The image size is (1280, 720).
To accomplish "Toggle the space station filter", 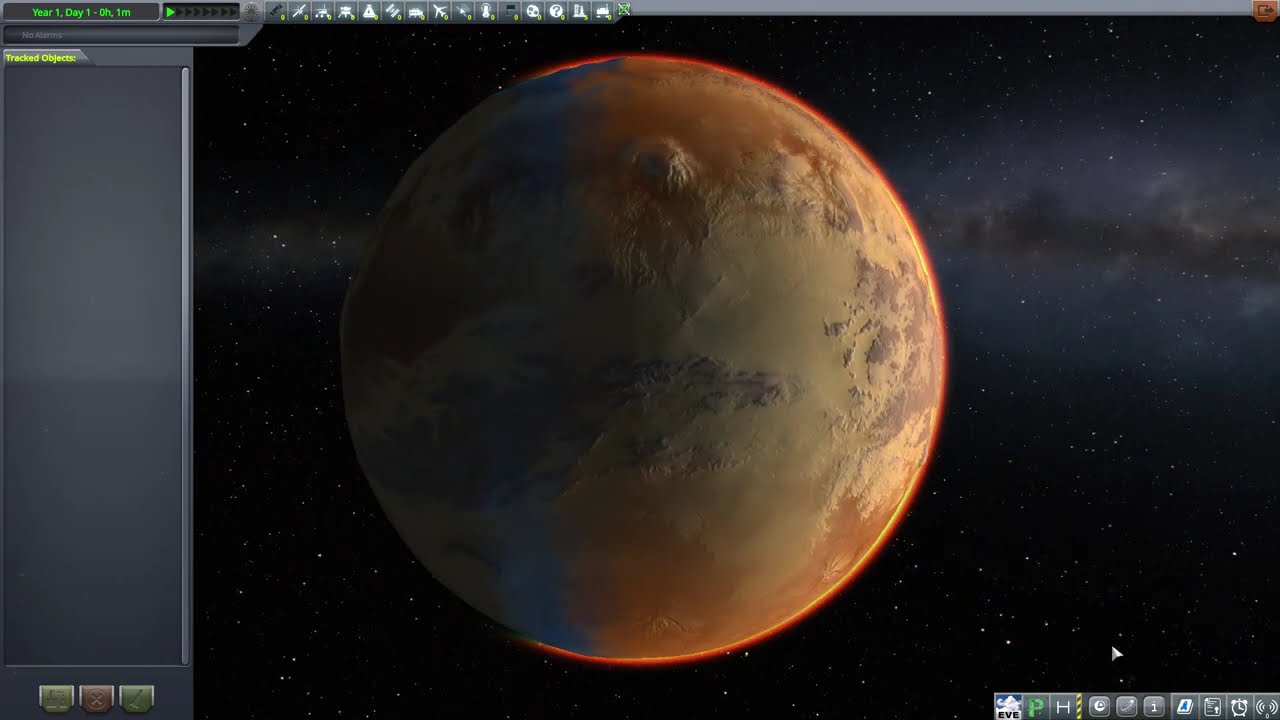I will click(x=393, y=11).
